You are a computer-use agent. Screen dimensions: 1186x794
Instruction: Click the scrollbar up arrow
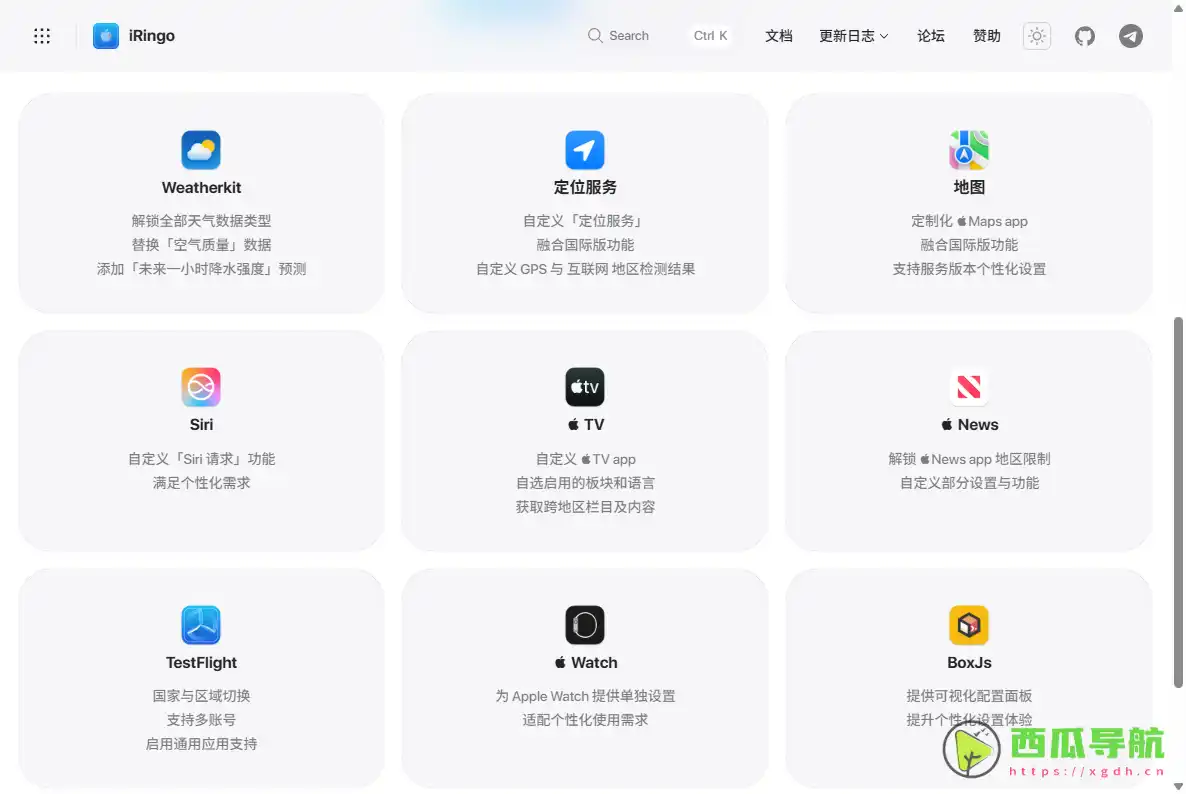[1178, 6]
